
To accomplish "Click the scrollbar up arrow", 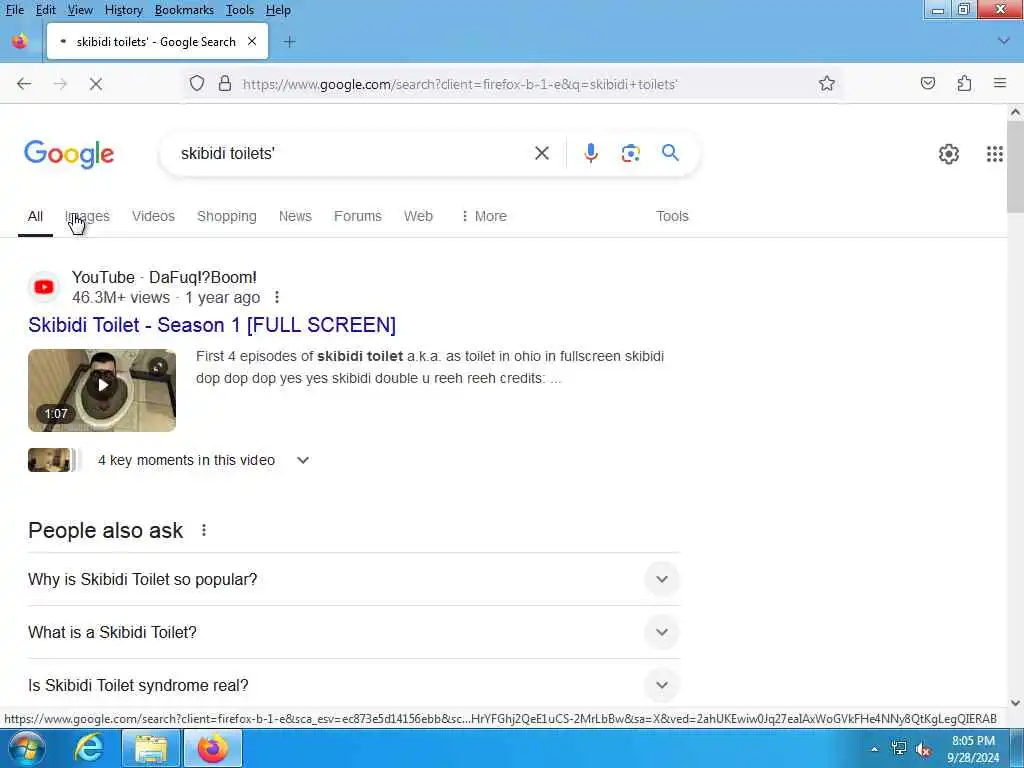I will pyautogui.click(x=1015, y=112).
